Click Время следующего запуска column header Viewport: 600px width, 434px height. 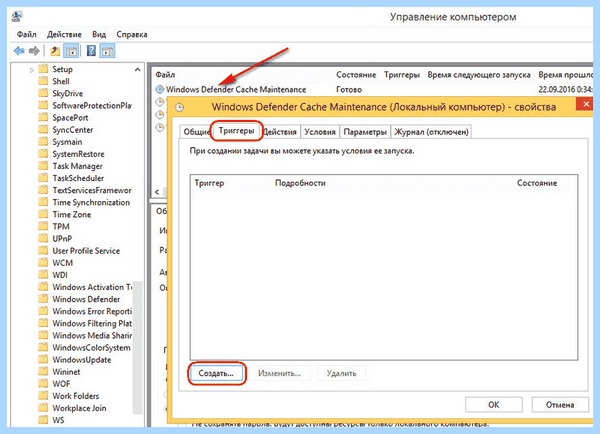(x=478, y=75)
